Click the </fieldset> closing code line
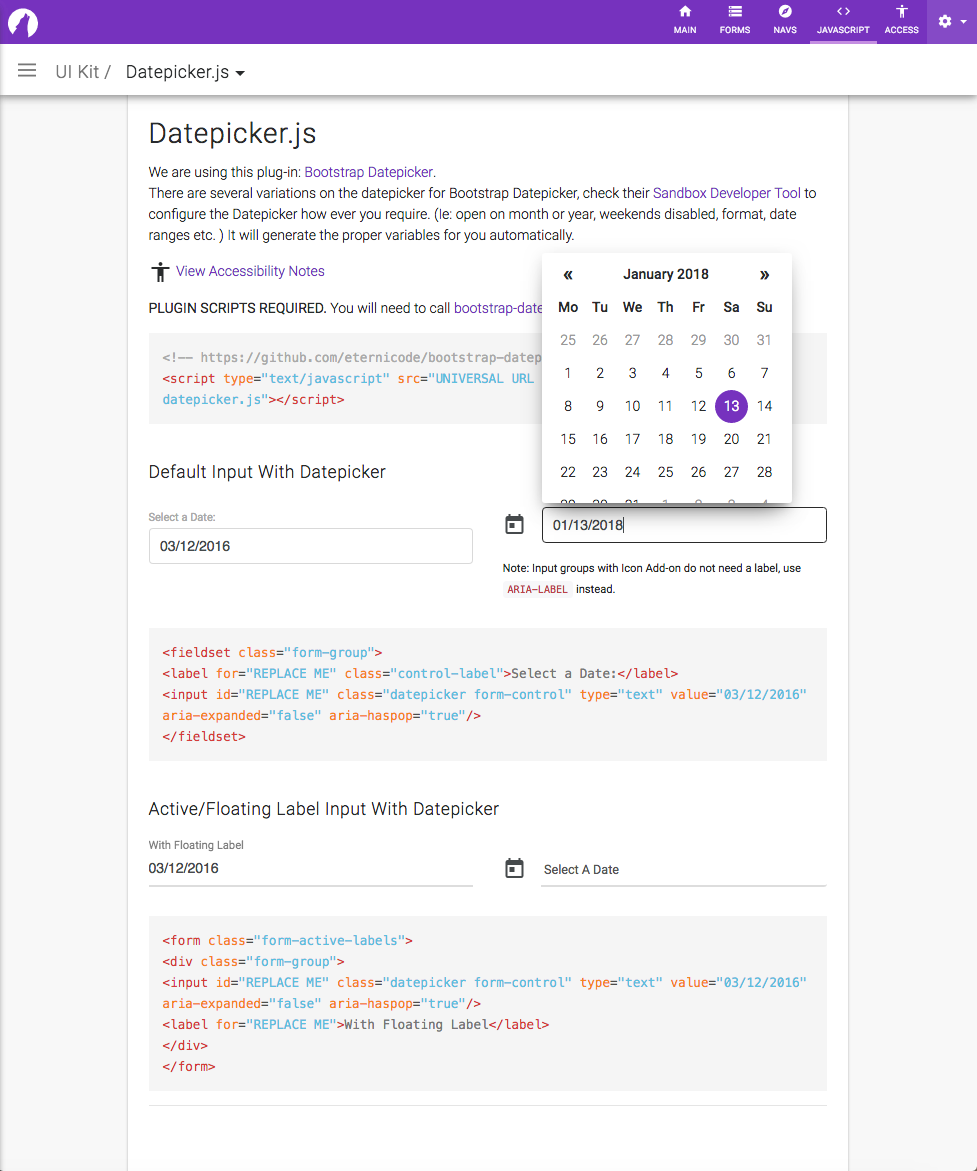Screen dimensions: 977x1171 tap(204, 736)
